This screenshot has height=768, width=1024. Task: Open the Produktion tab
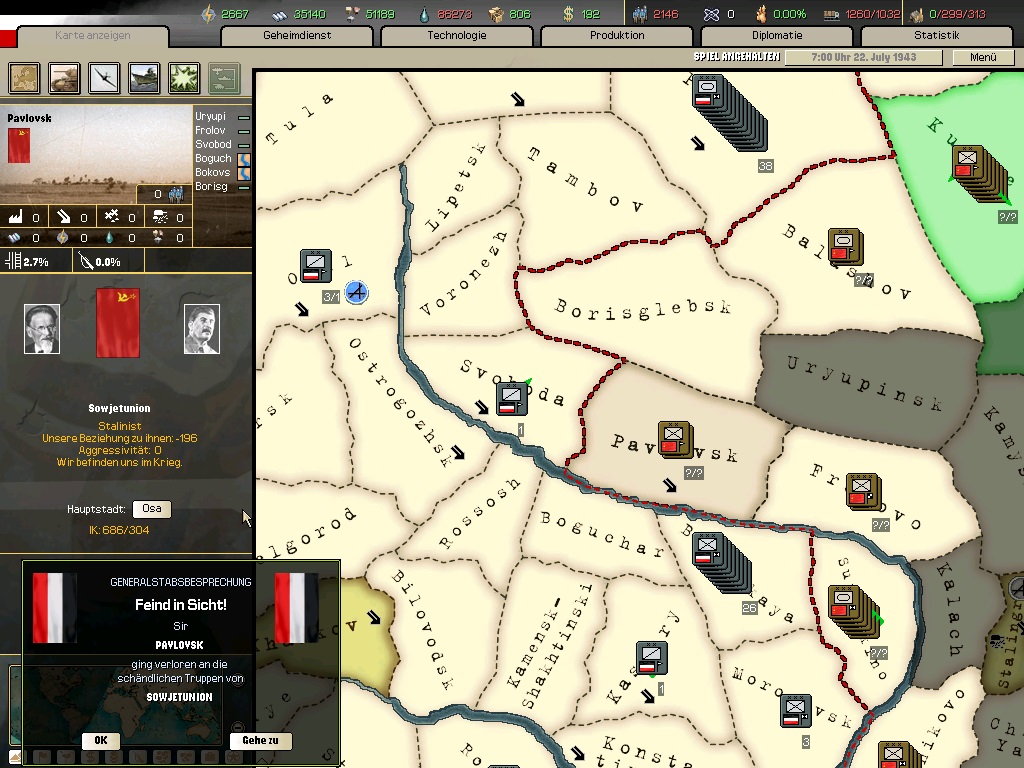617,35
